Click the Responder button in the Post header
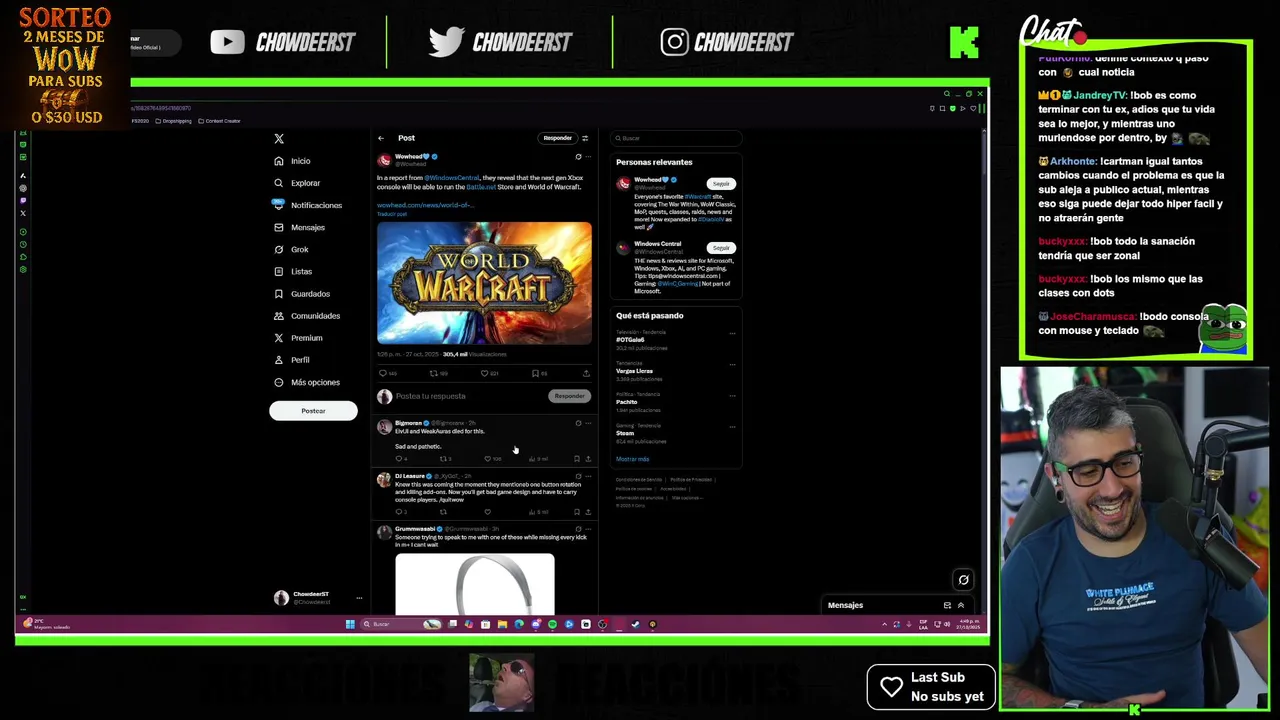Viewport: 1280px width, 720px height. pyautogui.click(x=557, y=138)
